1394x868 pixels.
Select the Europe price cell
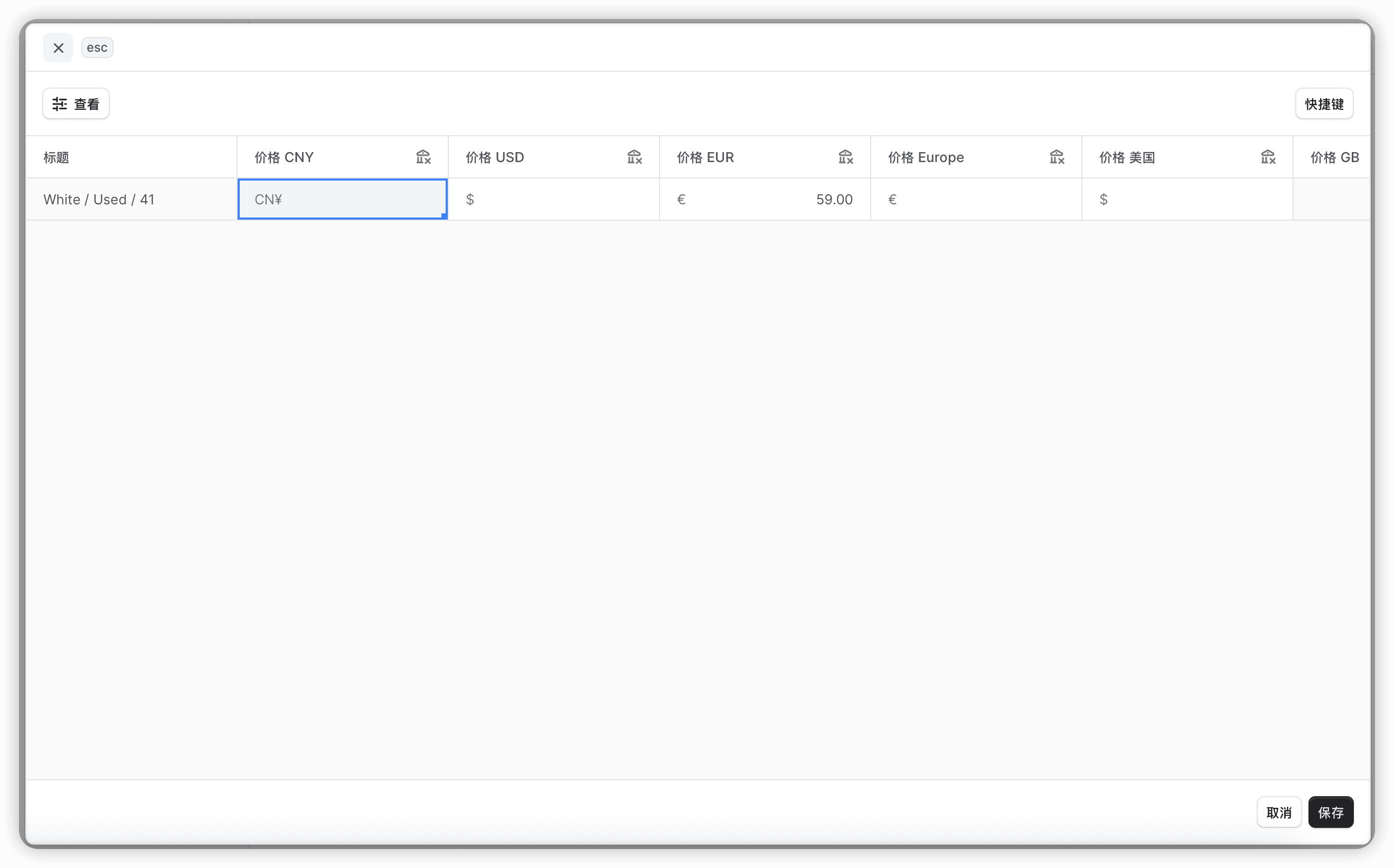(976, 199)
